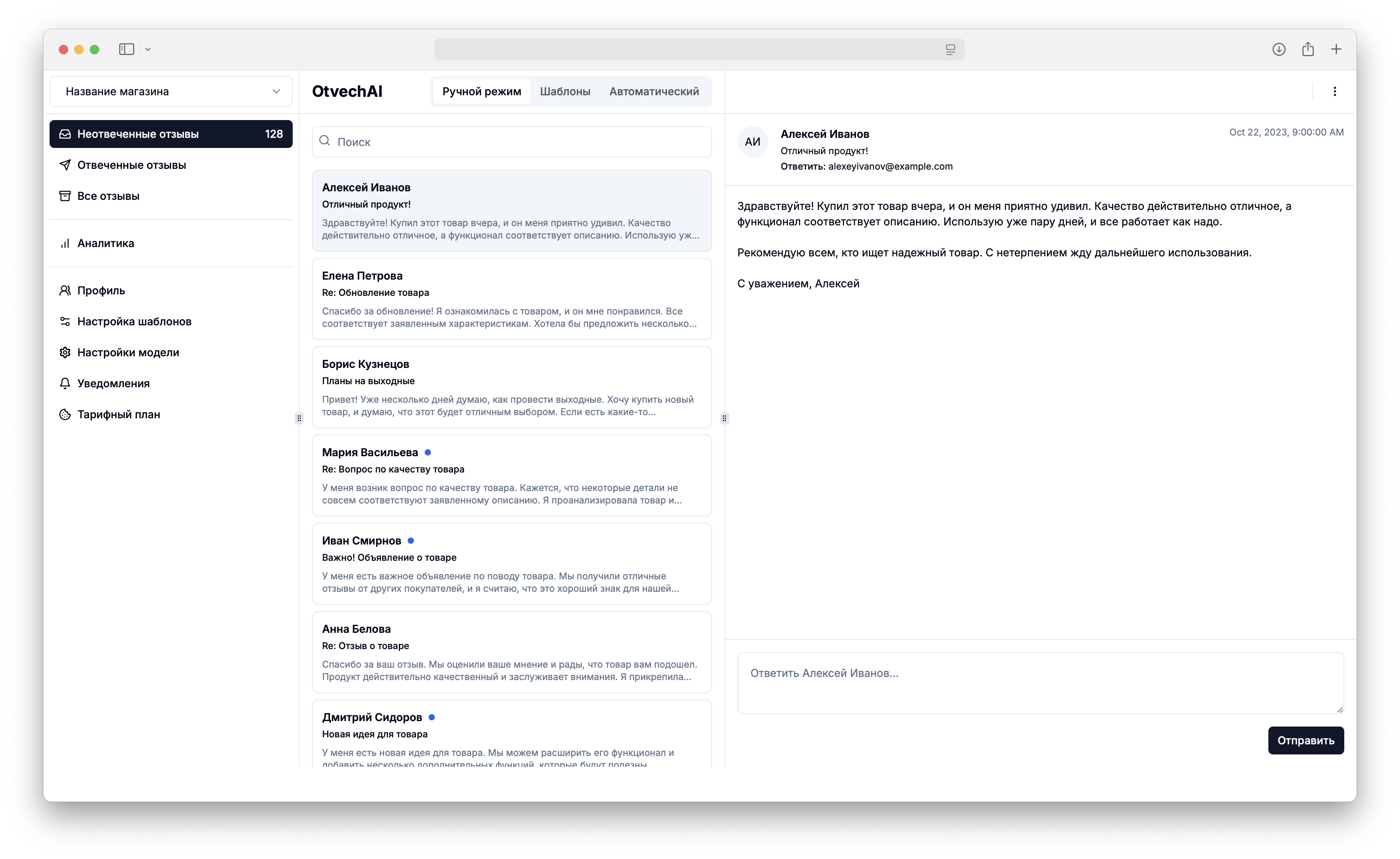Click the left panel resize handle

click(299, 418)
